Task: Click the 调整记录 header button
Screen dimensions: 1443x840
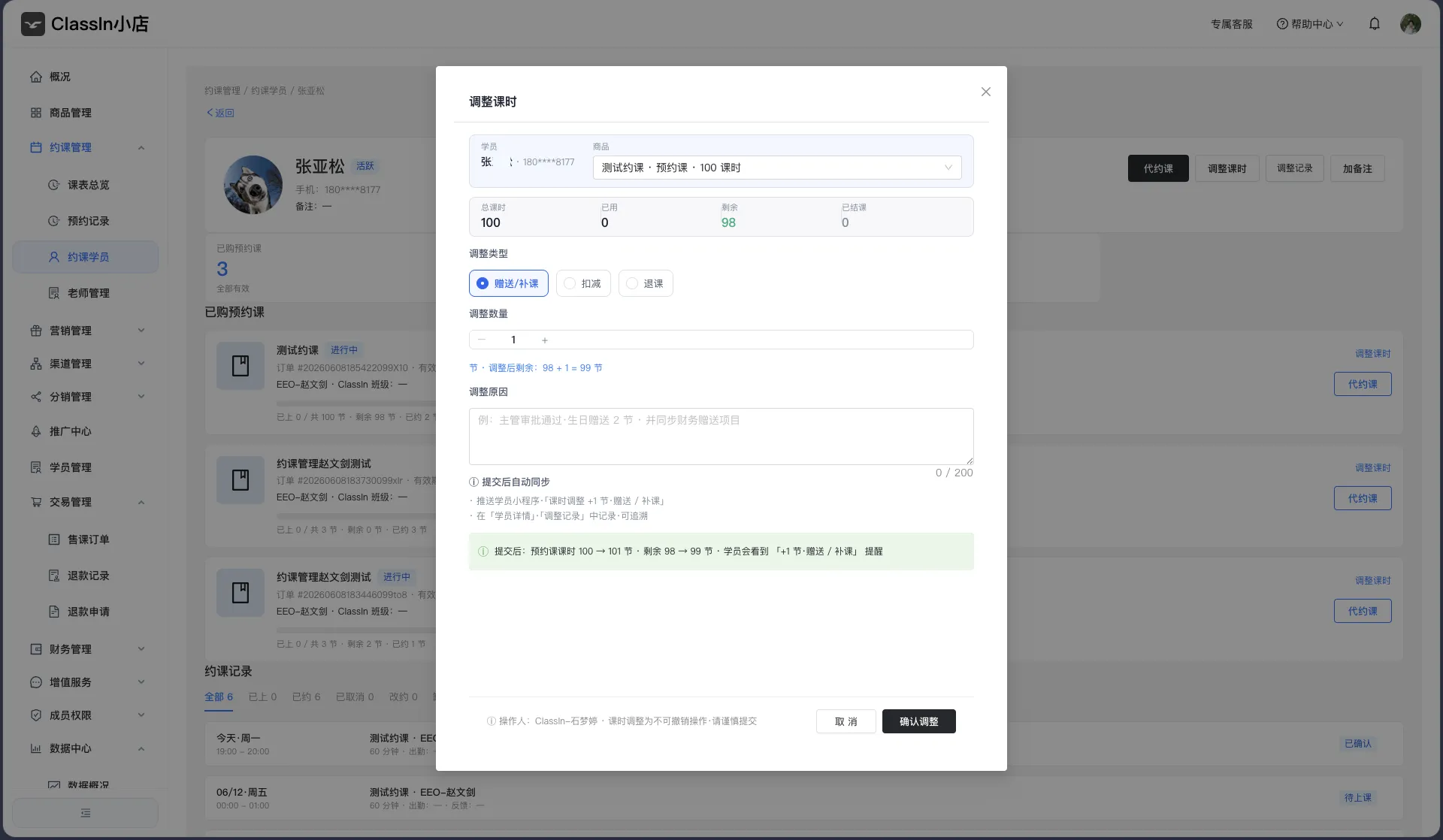Action: pos(1295,168)
